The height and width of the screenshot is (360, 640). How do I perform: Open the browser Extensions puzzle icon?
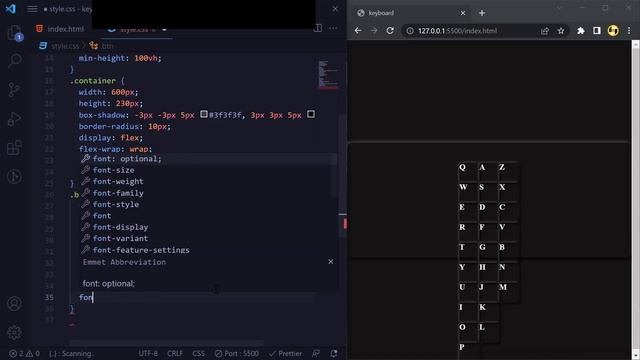580,31
